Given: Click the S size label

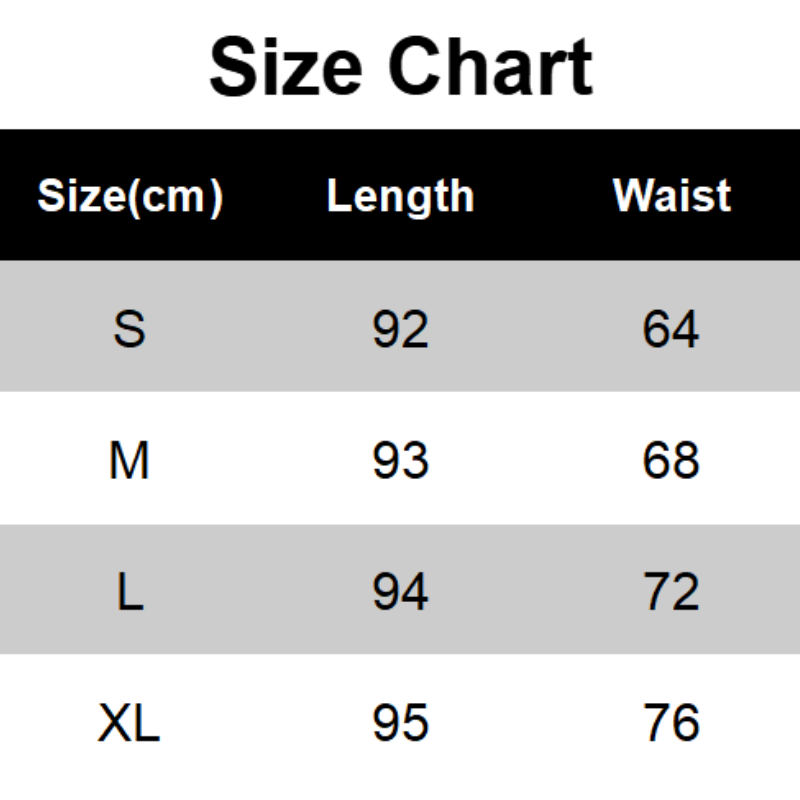Looking at the screenshot, I should point(129,328).
